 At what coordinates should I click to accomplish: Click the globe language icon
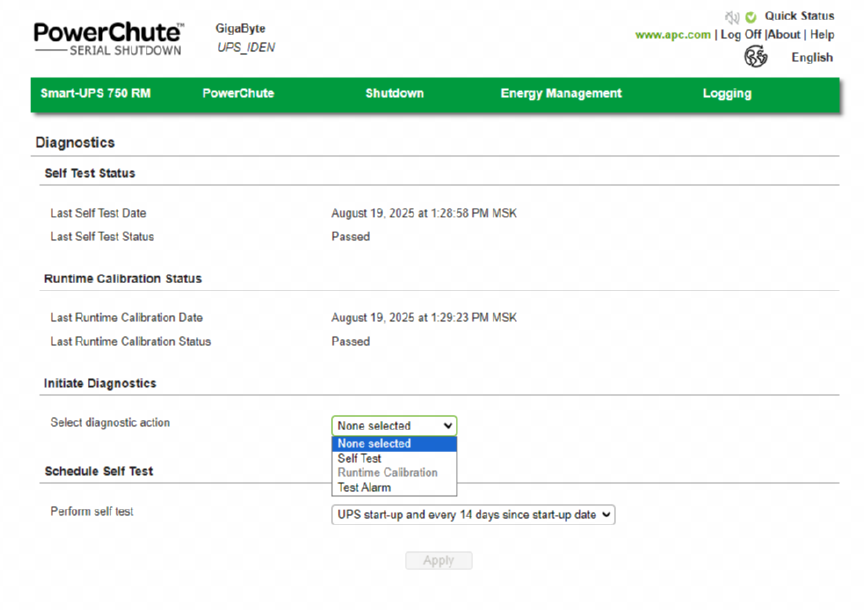click(755, 57)
